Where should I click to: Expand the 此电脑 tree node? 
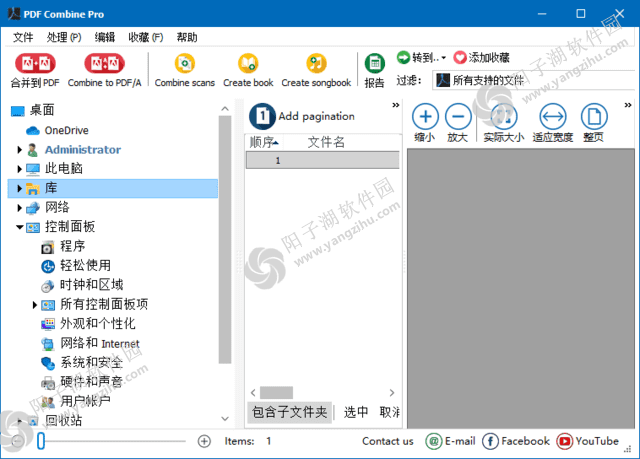pos(19,169)
